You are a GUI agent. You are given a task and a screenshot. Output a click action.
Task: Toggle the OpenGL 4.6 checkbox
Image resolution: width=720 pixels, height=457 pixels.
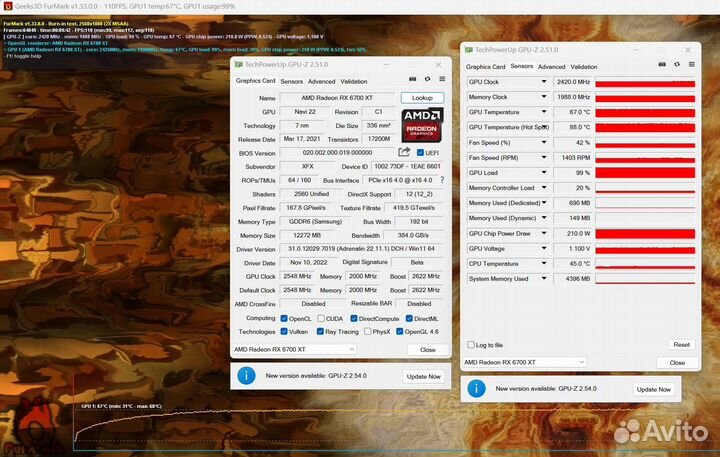pyautogui.click(x=399, y=331)
